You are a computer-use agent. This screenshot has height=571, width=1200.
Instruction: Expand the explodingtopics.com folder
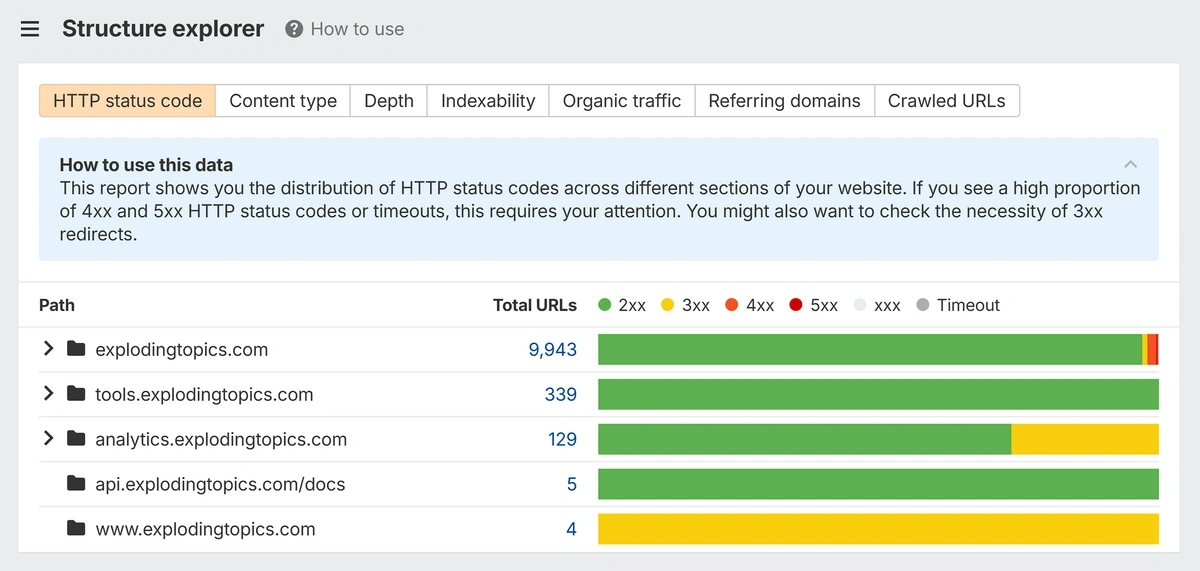pyautogui.click(x=48, y=349)
